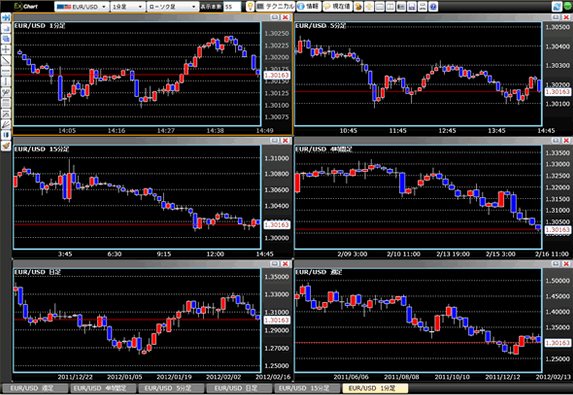Click the 1.30163 price label in 週足 chart
Image resolution: width=573 pixels, height=395 pixels.
click(557, 343)
